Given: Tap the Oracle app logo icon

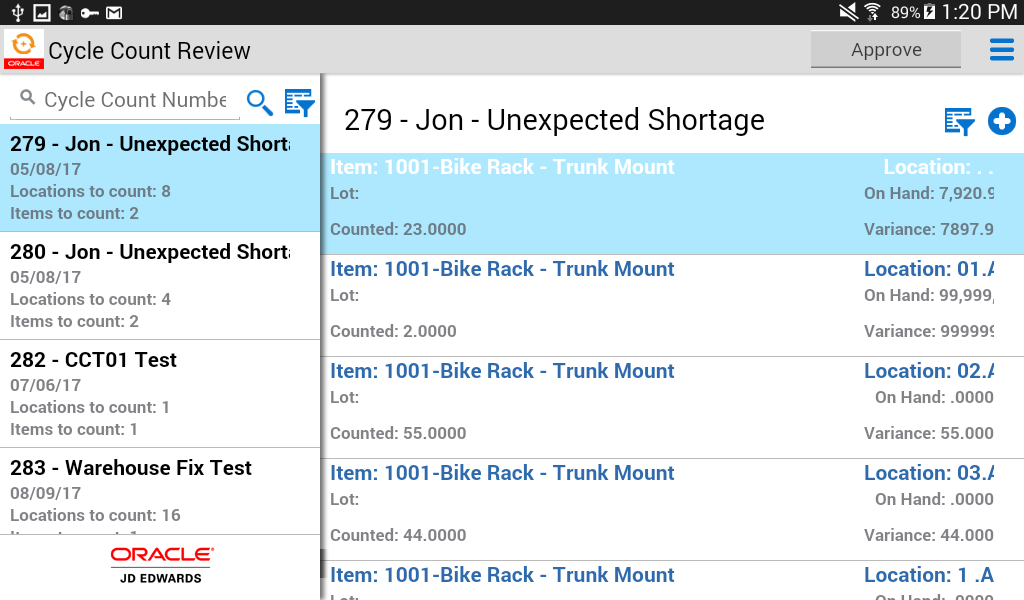Looking at the screenshot, I should pos(24,50).
